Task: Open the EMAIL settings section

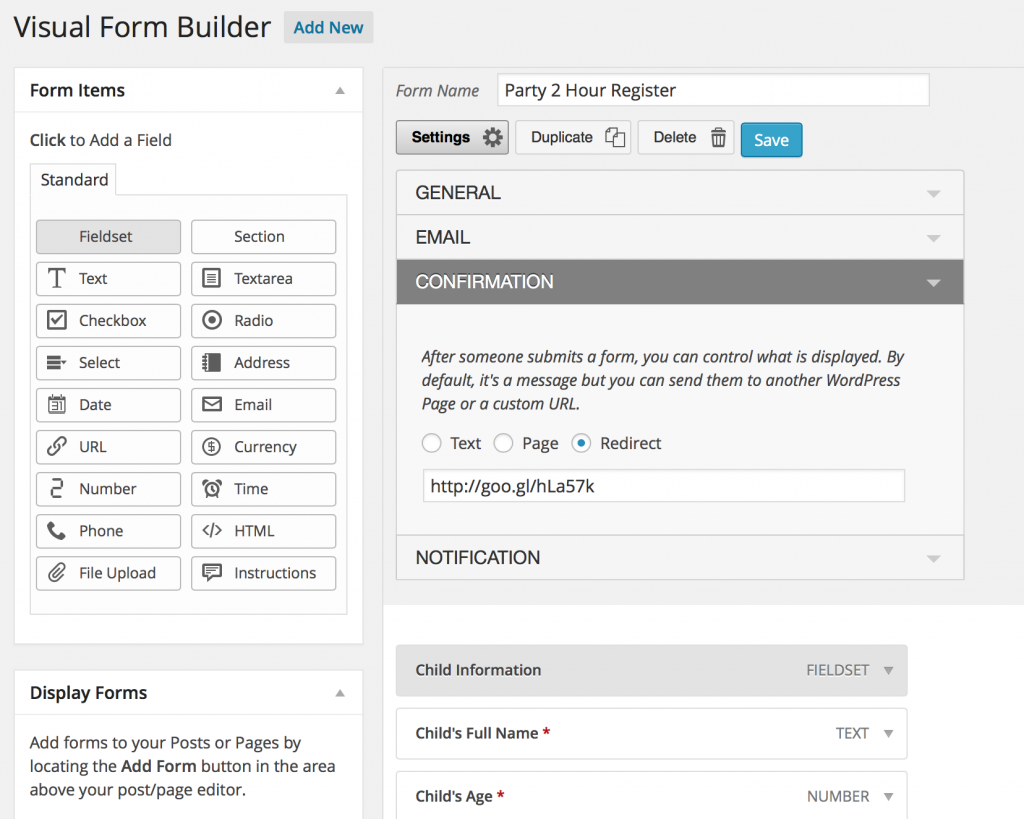Action: point(680,238)
